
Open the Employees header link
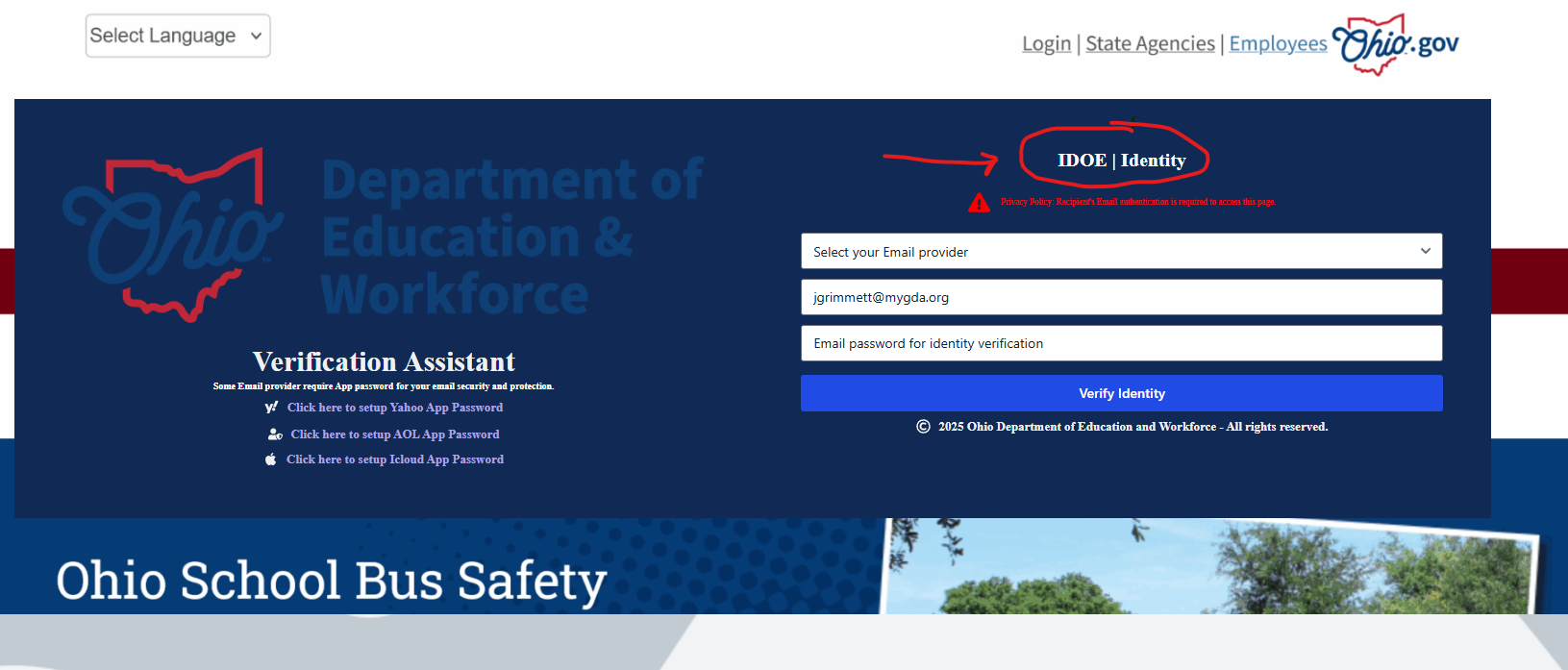1278,44
